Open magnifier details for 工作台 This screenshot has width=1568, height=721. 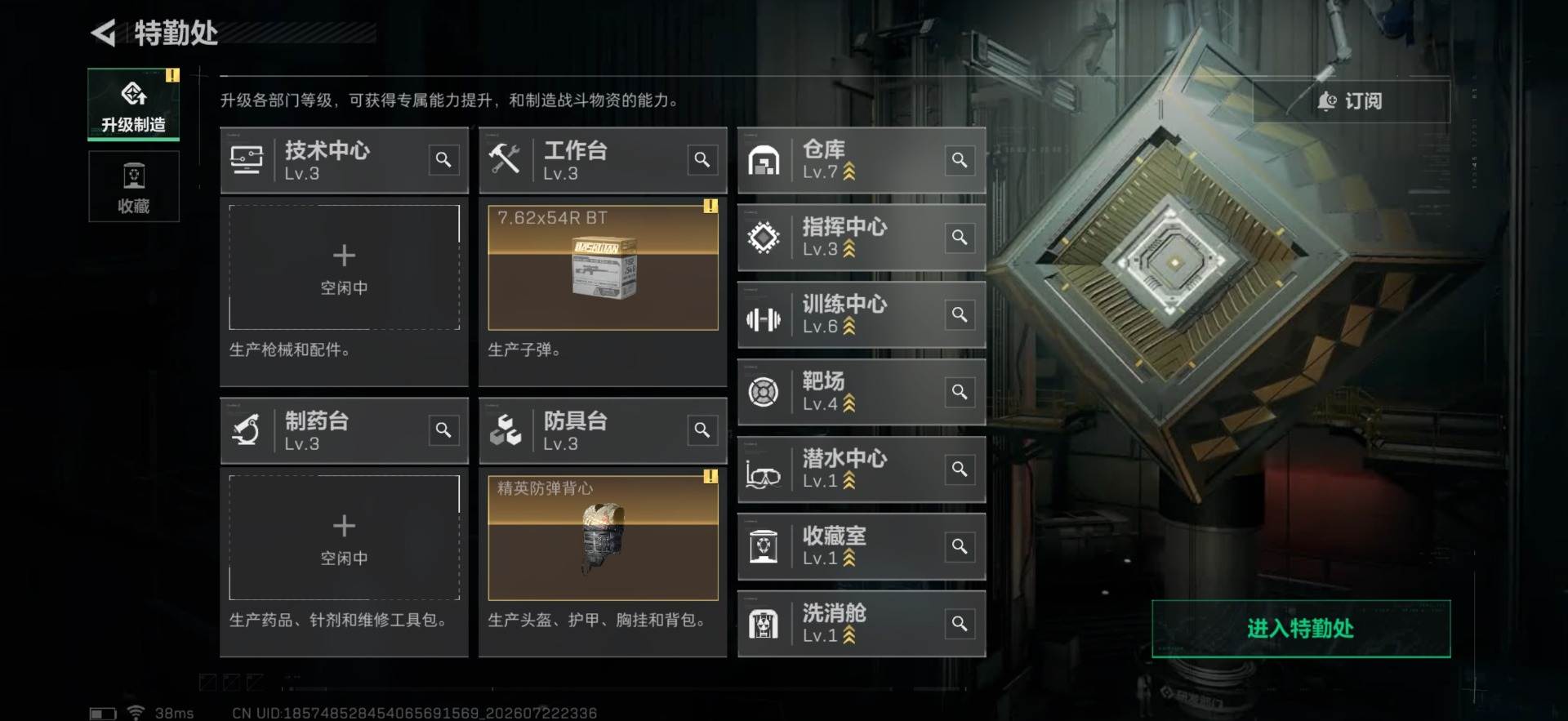(x=702, y=159)
